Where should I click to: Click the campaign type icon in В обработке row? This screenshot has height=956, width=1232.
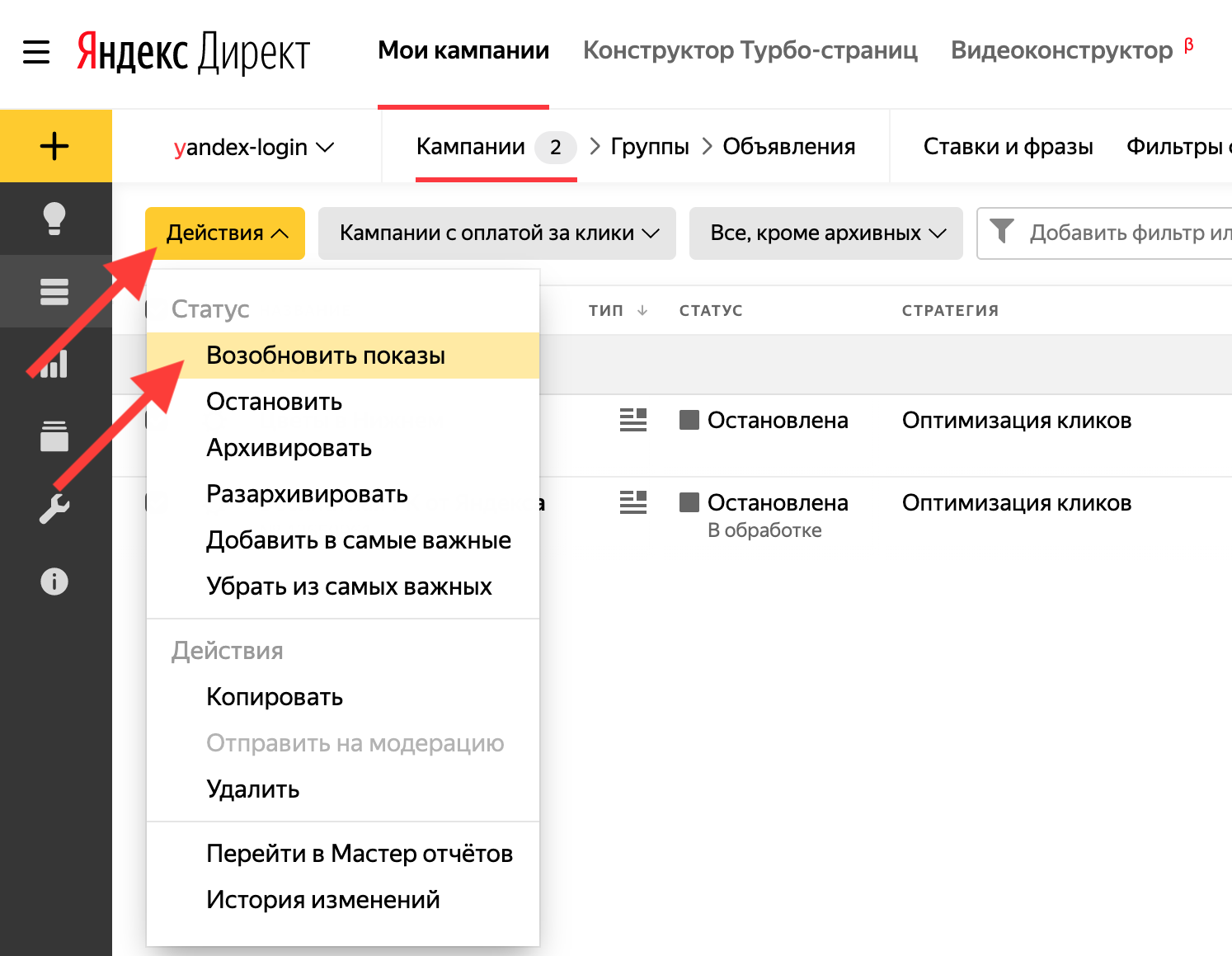tap(633, 502)
